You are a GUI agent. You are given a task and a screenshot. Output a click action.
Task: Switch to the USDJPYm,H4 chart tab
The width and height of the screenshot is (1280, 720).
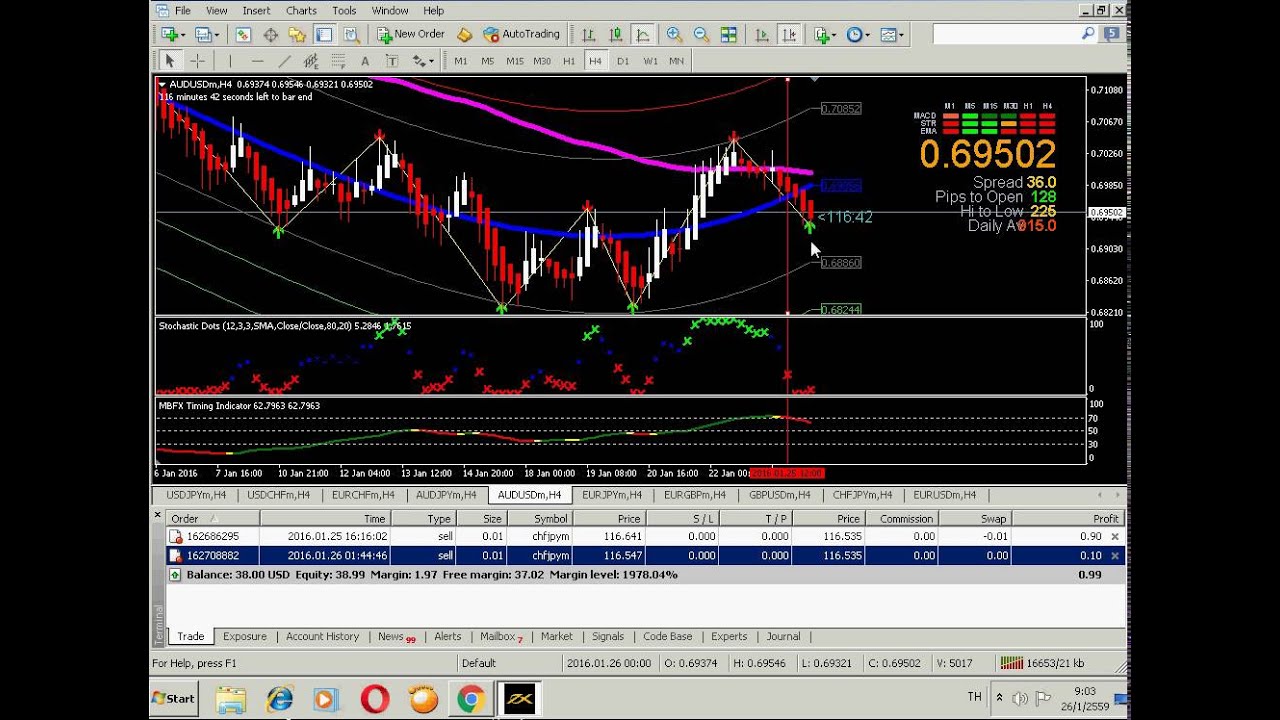(x=196, y=495)
